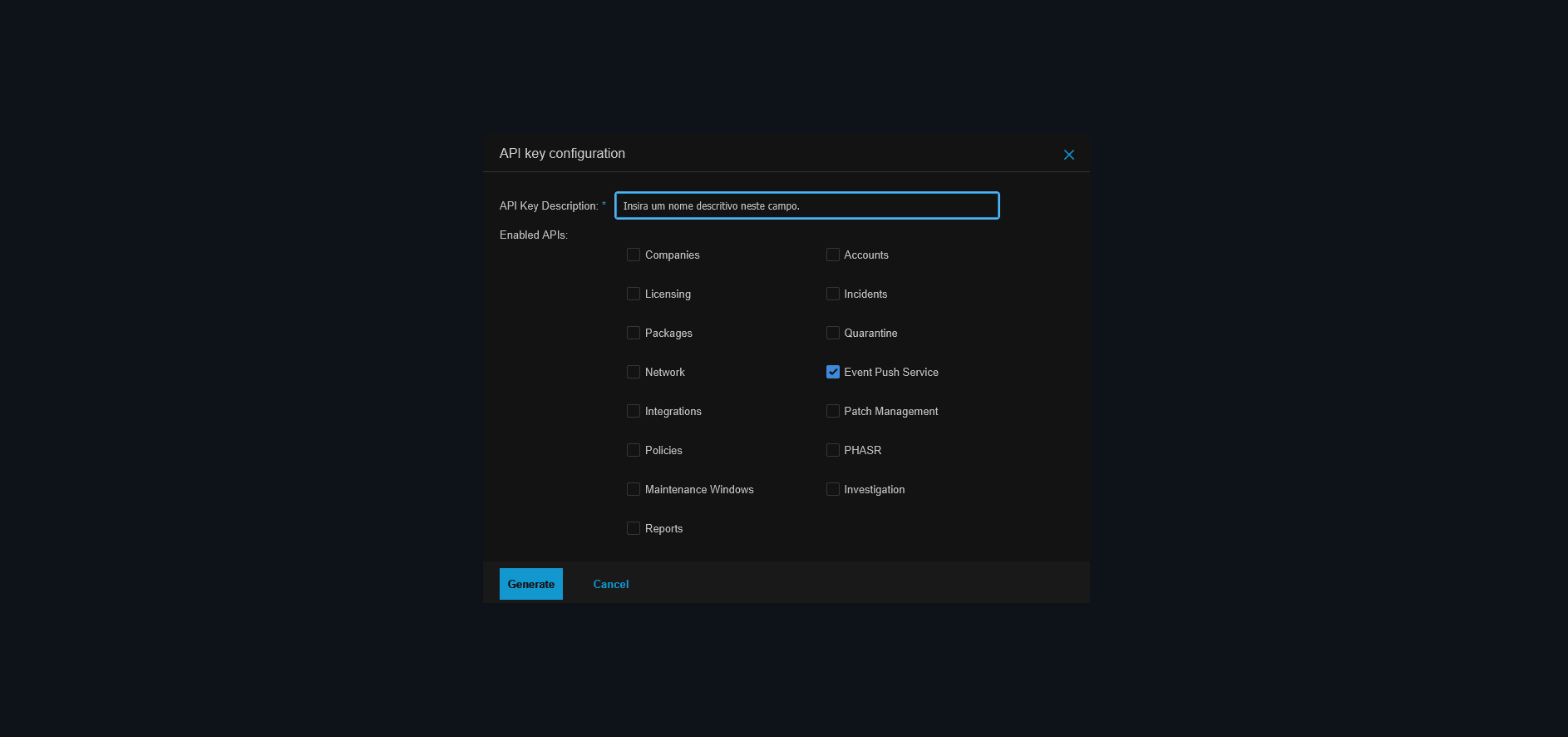Viewport: 1568px width, 737px height.
Task: Click the 'Enabled APIs:' label
Action: [x=534, y=235]
